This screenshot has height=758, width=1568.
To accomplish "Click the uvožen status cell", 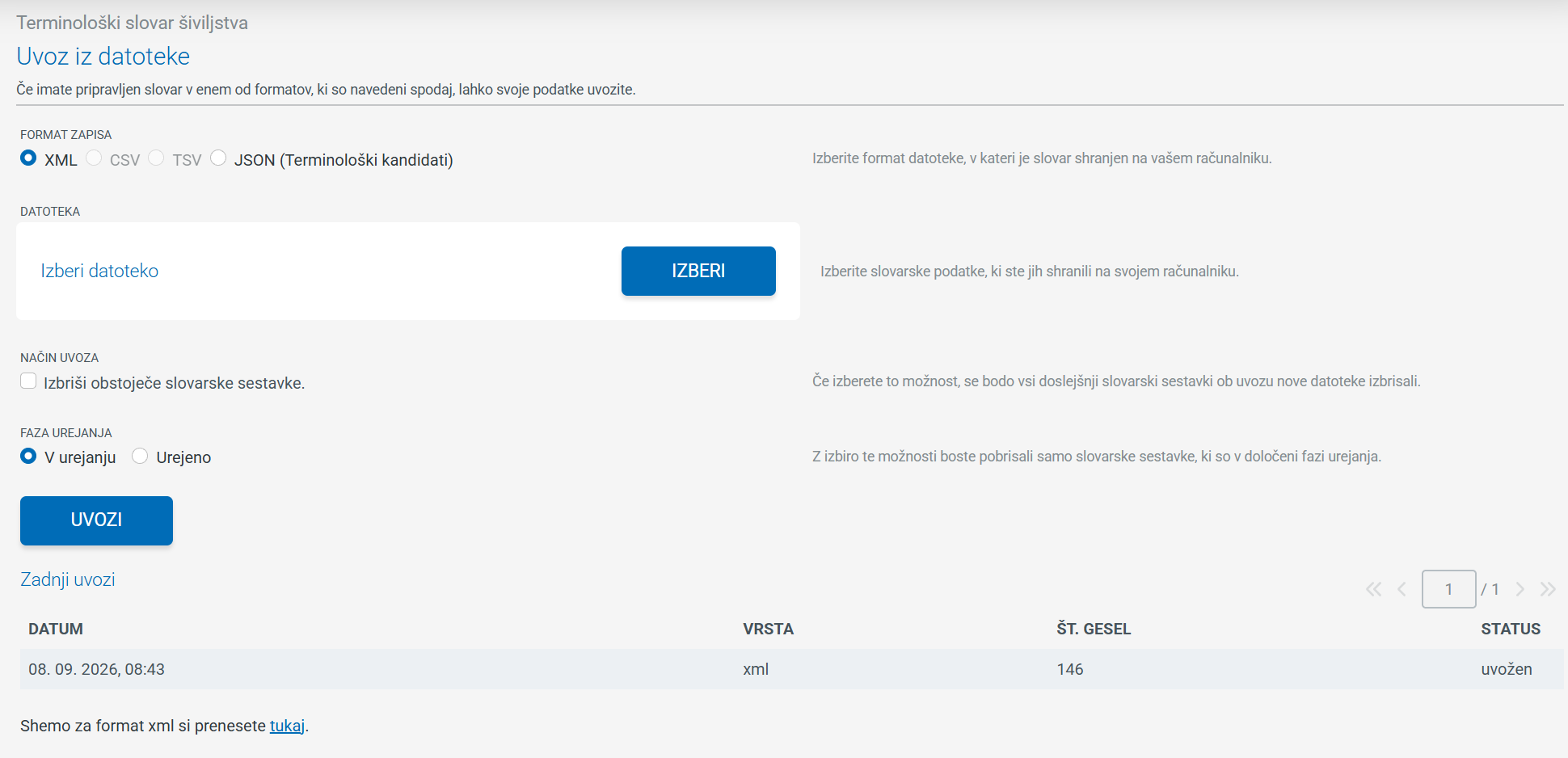I will pos(1507,669).
